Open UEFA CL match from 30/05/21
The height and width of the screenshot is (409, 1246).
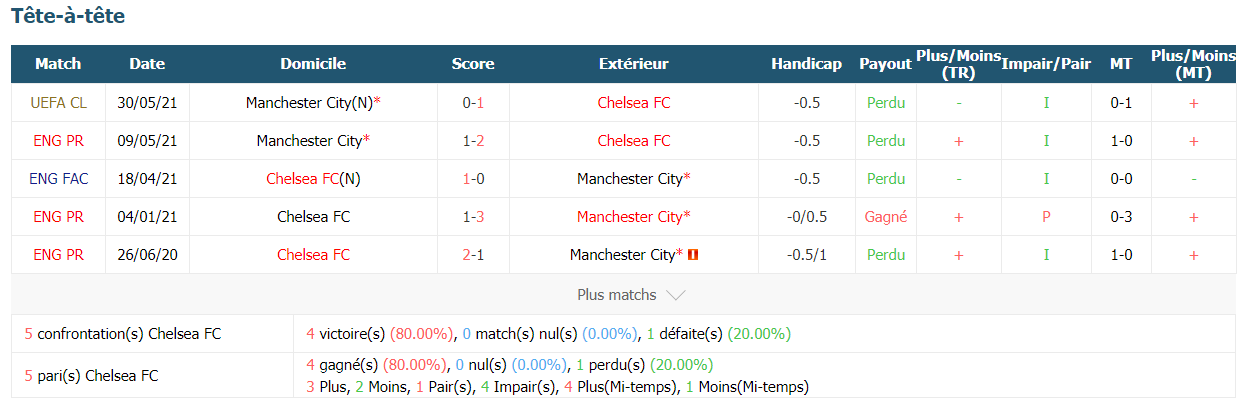tap(58, 102)
